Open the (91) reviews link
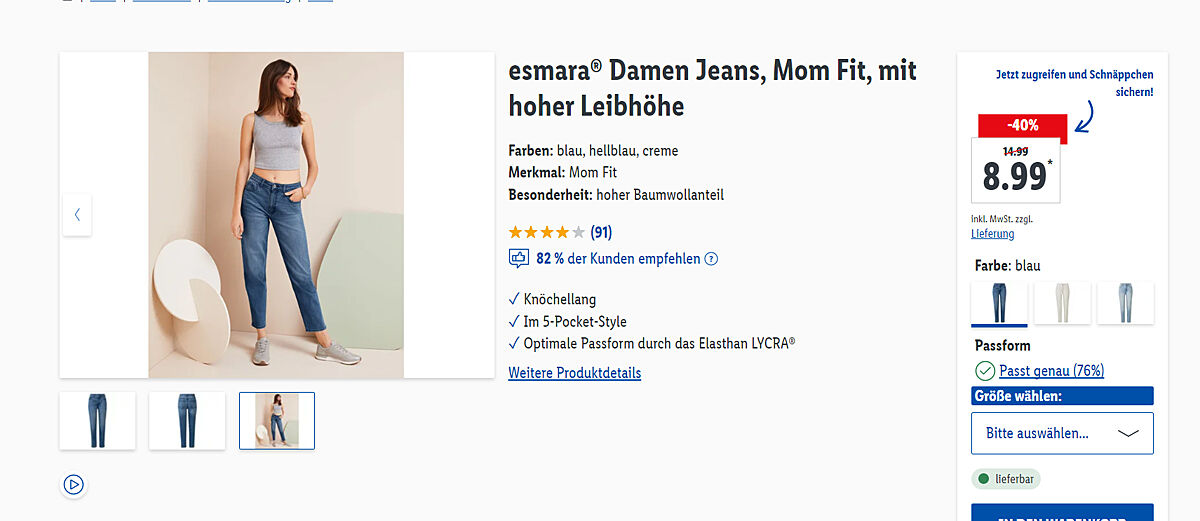1200x521 pixels. click(x=601, y=232)
